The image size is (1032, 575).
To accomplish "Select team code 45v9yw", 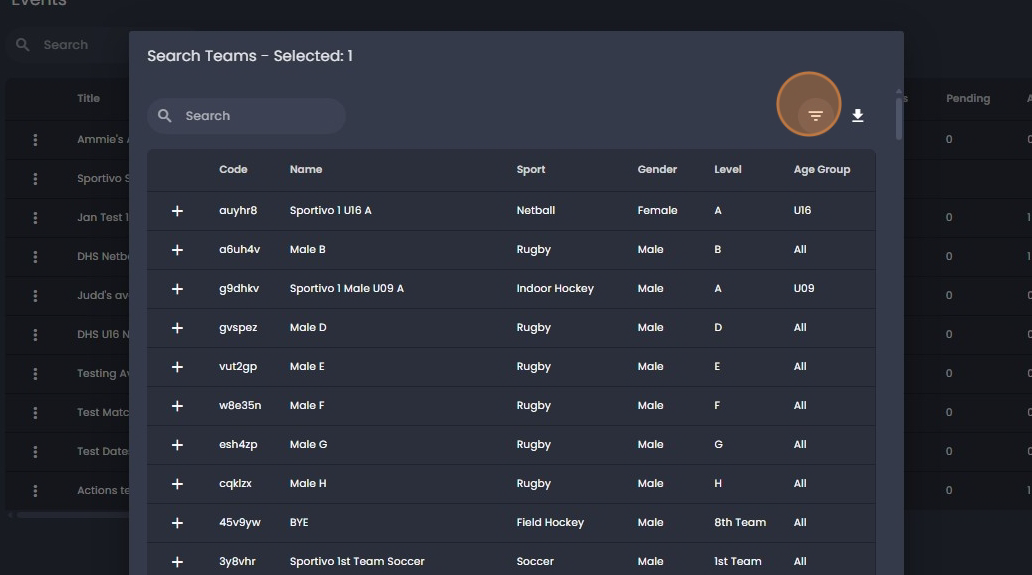I will [x=240, y=522].
